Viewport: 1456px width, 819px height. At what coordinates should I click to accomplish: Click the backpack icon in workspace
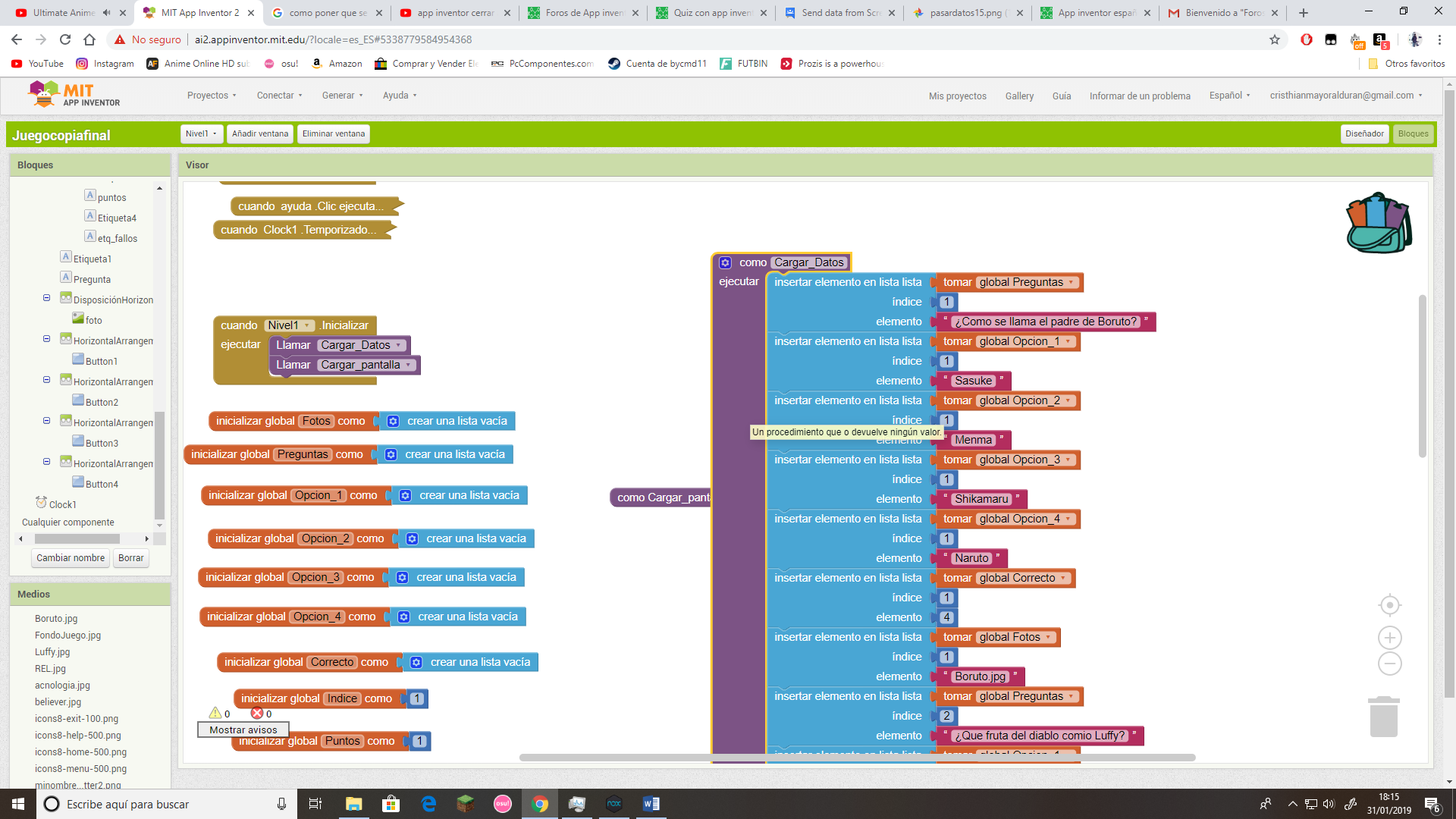point(1378,223)
